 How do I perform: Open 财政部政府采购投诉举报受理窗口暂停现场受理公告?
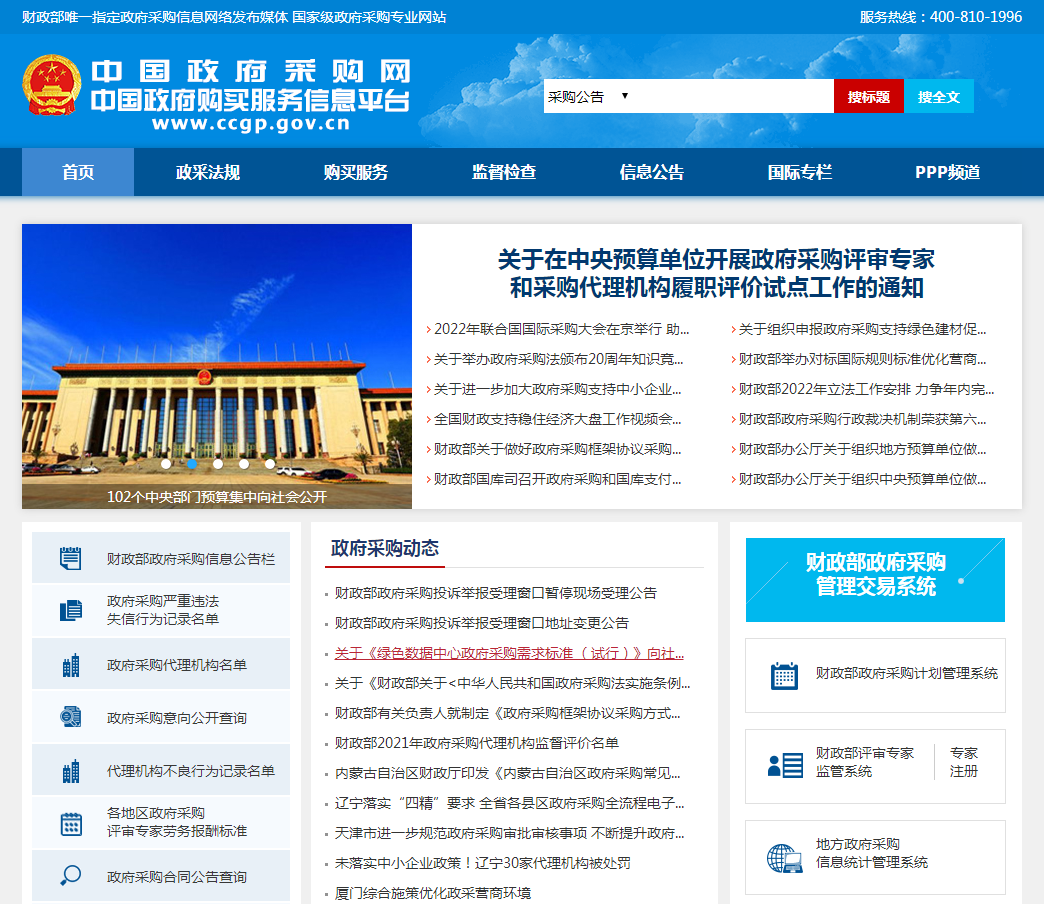pyautogui.click(x=495, y=592)
